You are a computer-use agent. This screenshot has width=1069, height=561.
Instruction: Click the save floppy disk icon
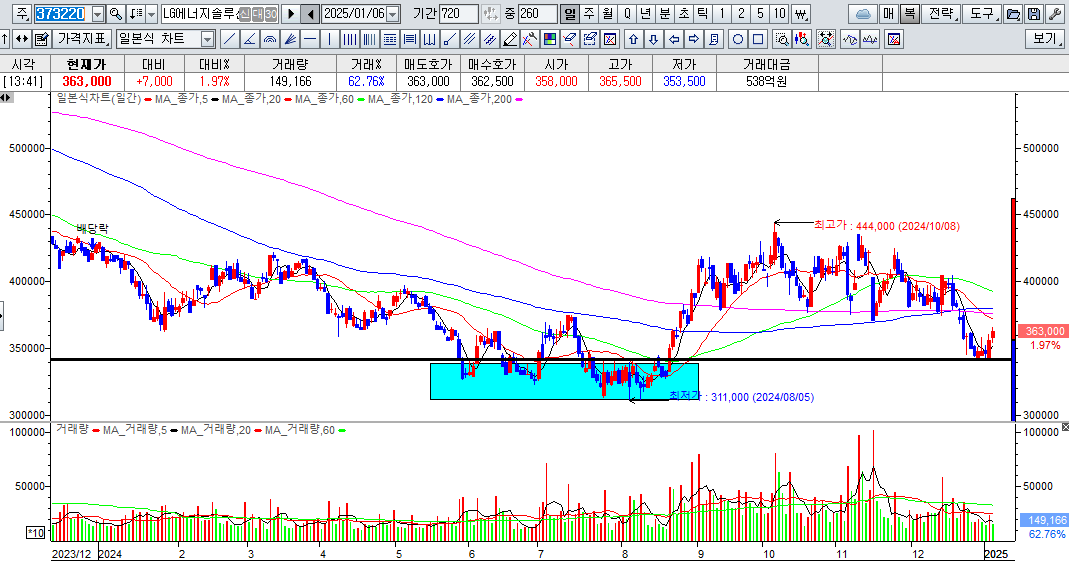1033,14
